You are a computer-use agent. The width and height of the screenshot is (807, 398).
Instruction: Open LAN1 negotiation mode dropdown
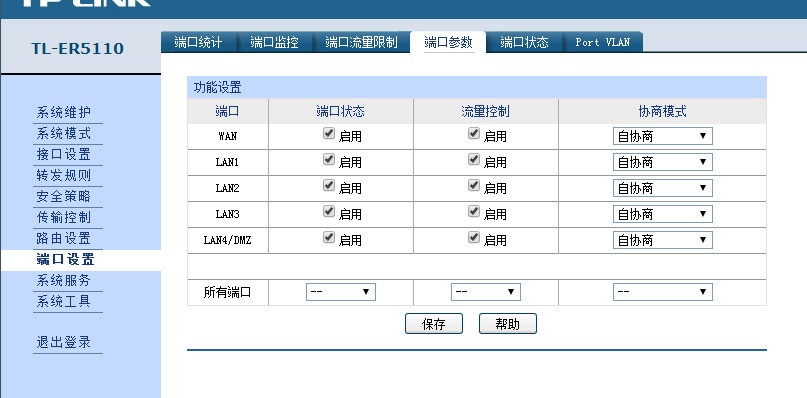662,162
